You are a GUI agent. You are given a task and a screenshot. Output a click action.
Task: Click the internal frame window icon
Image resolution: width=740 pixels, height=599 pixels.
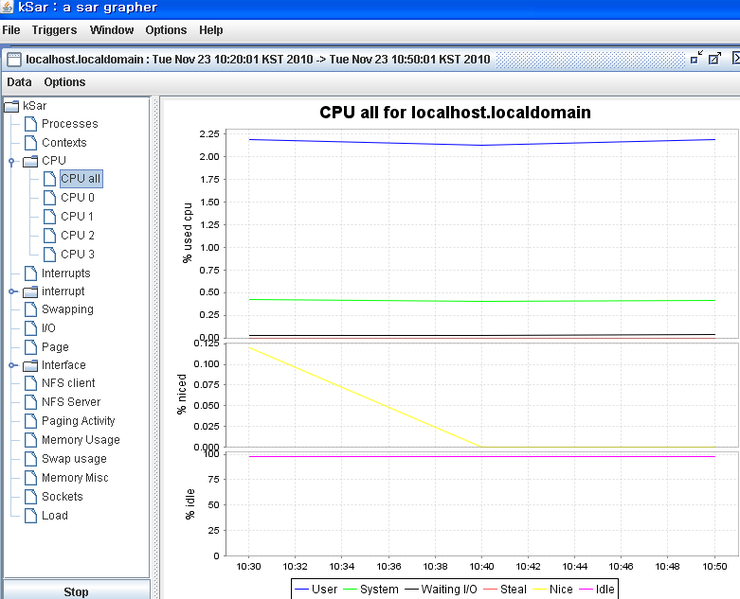(x=14, y=59)
